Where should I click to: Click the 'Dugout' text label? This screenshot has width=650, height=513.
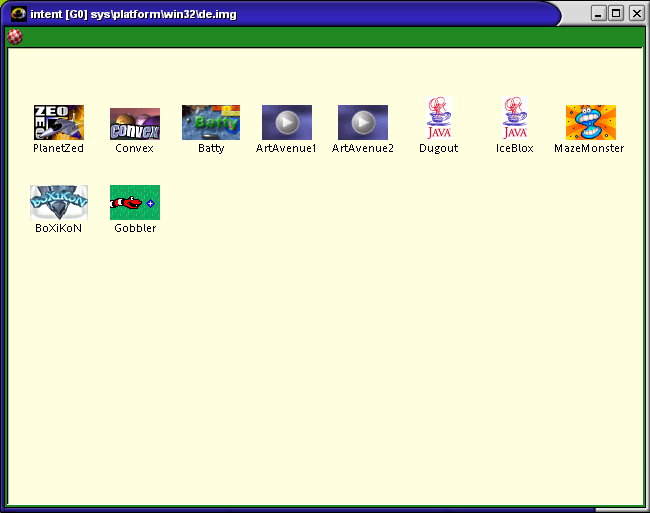pyautogui.click(x=438, y=148)
